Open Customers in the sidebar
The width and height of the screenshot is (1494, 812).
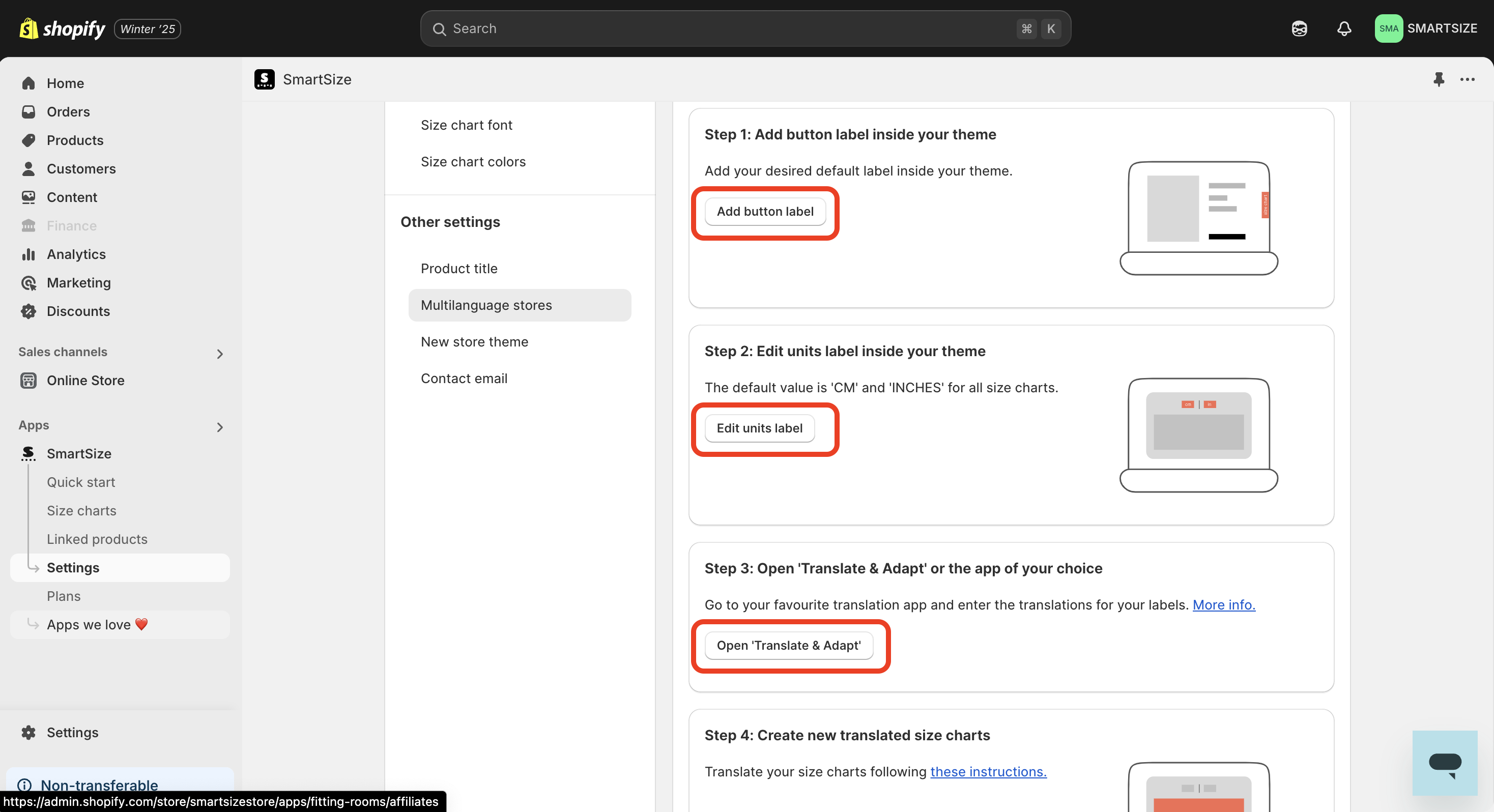(x=81, y=168)
